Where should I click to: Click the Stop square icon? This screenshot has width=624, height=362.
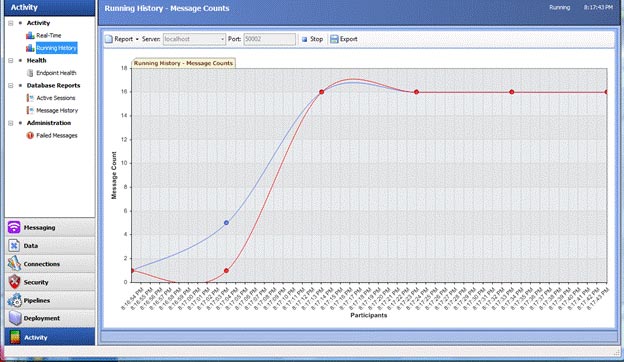[x=304, y=39]
